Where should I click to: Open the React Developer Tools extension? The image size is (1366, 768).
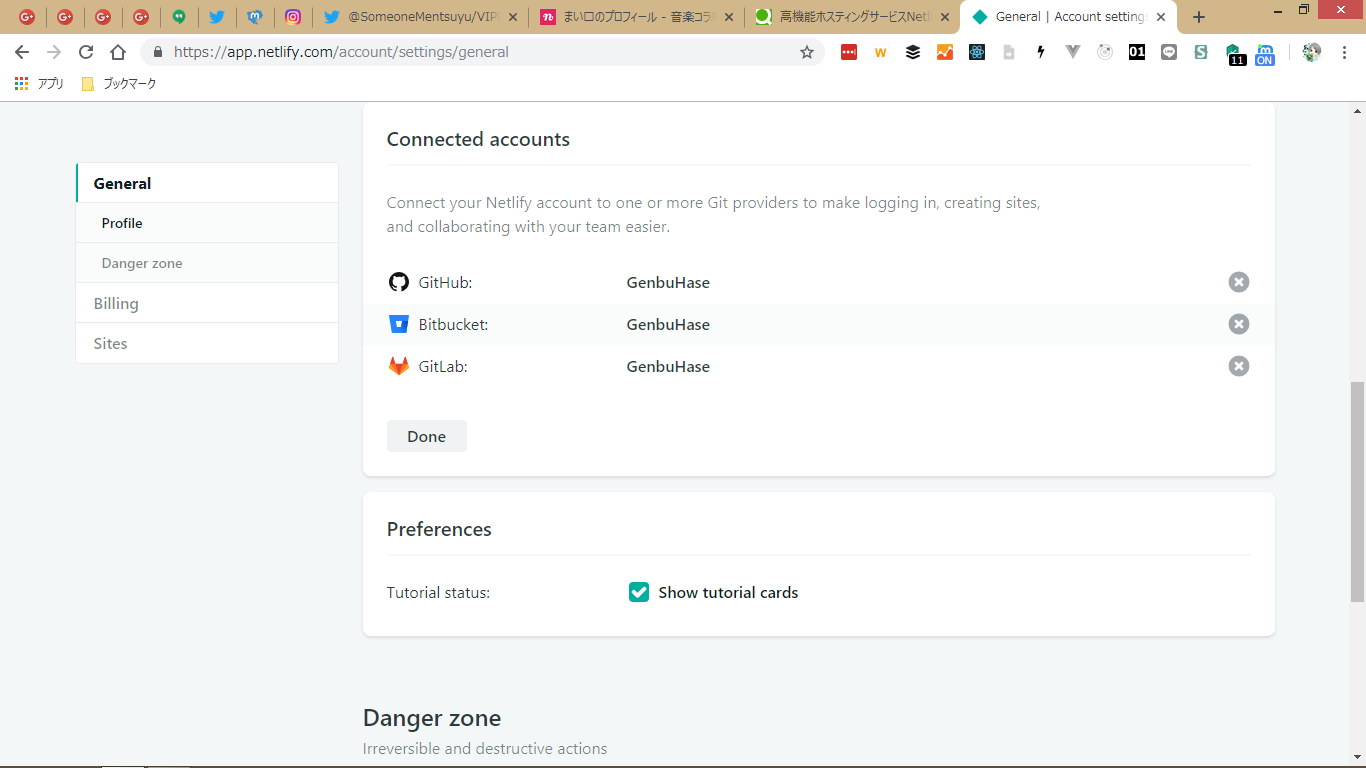pos(977,52)
